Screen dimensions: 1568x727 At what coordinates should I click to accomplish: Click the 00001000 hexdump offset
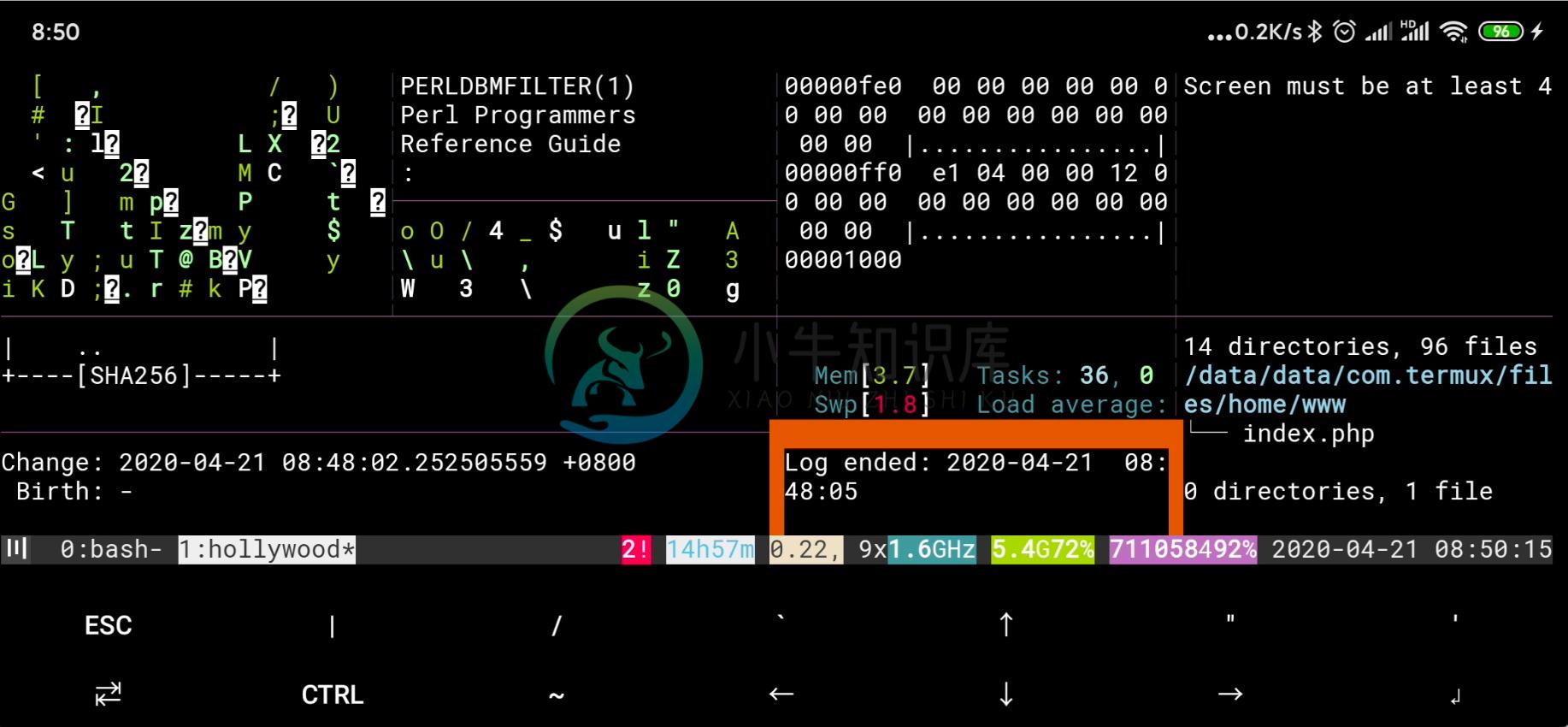(x=843, y=260)
